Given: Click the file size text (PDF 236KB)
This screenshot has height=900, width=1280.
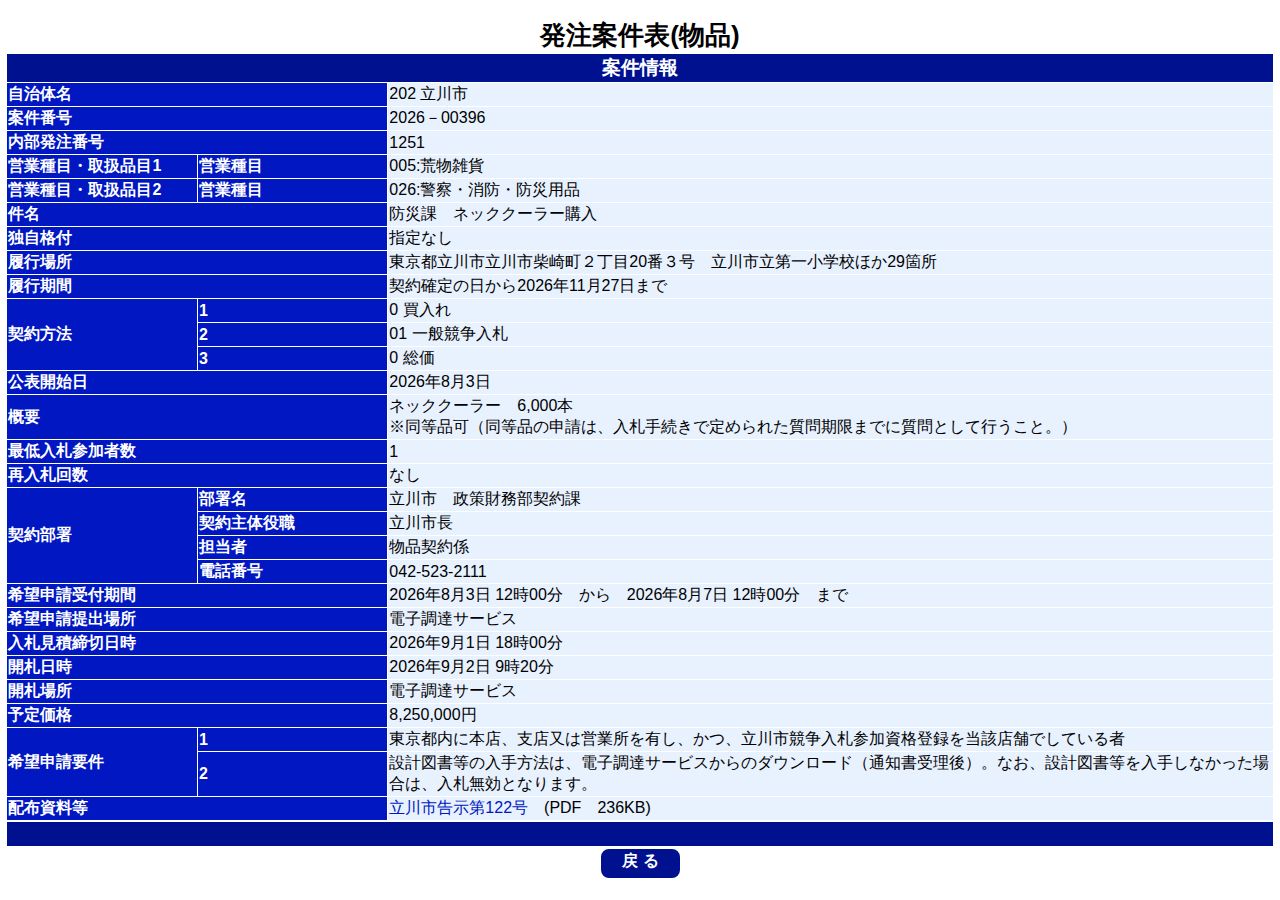Looking at the screenshot, I should tap(597, 808).
